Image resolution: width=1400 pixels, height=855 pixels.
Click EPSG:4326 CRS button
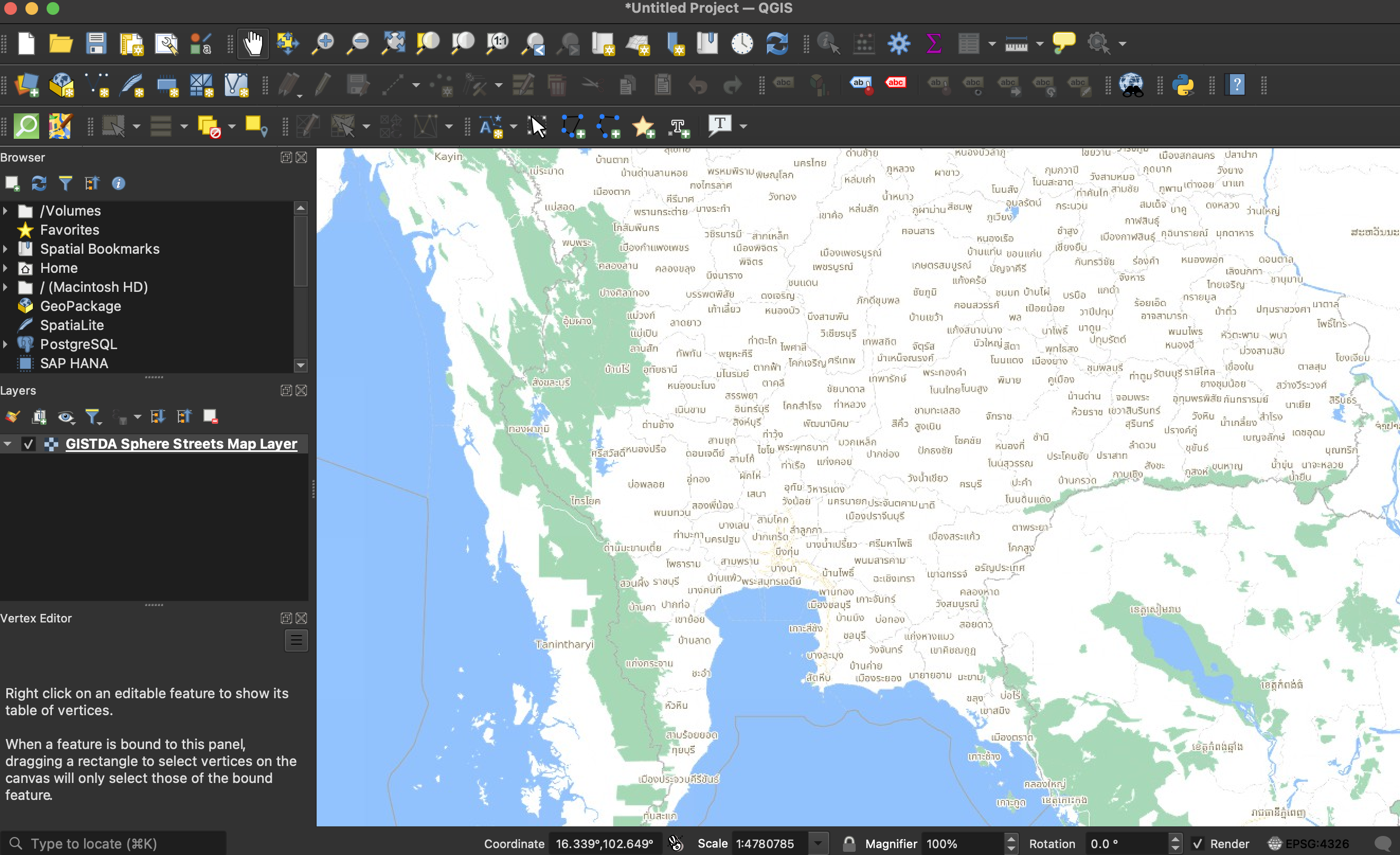click(1309, 844)
